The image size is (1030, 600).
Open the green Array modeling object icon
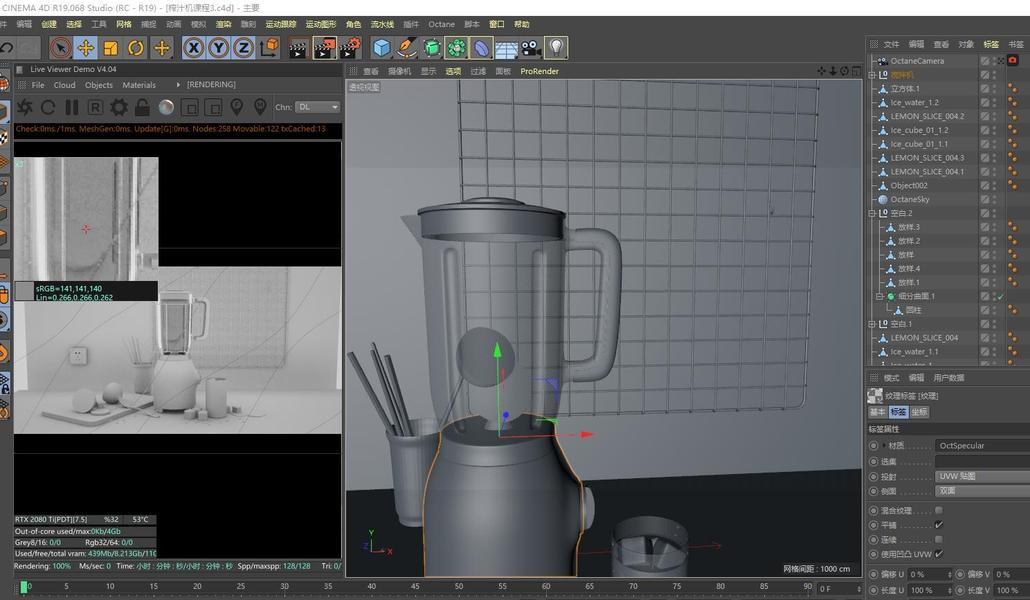457,48
